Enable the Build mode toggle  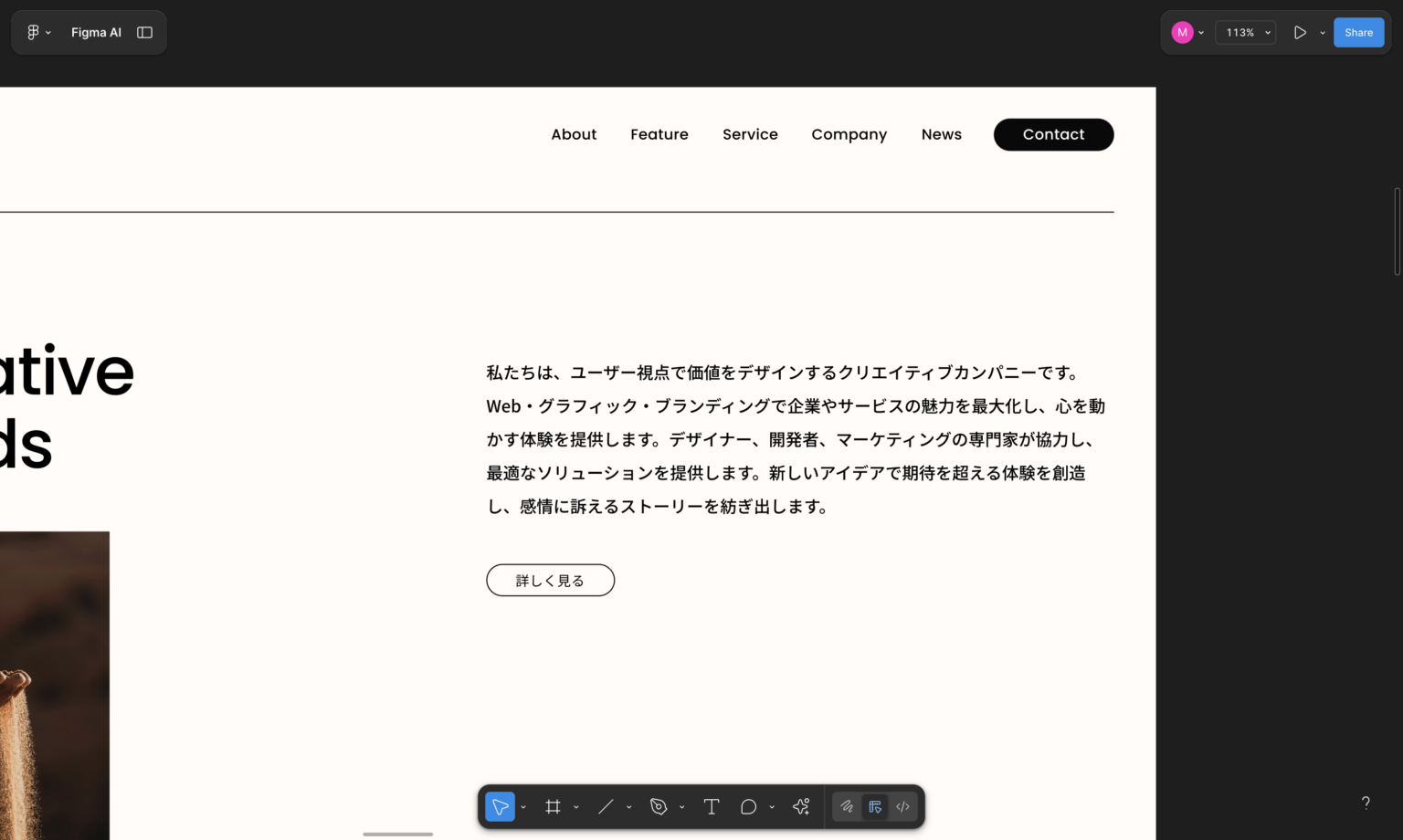(x=874, y=806)
